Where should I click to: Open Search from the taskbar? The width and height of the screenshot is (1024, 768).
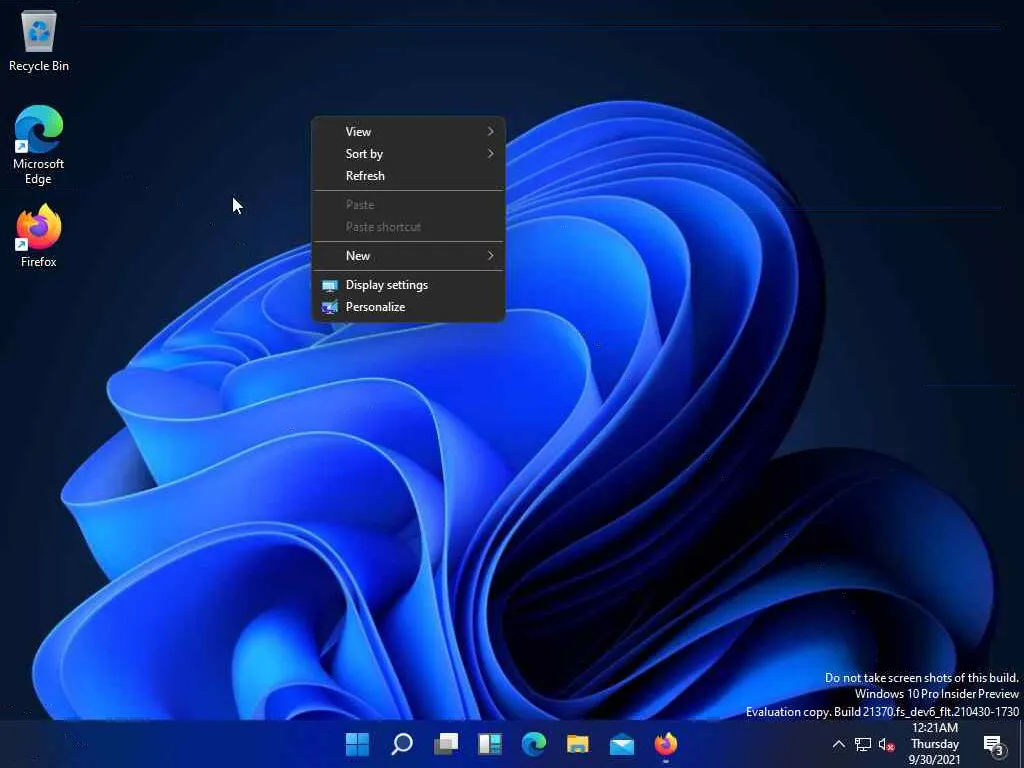pos(402,744)
